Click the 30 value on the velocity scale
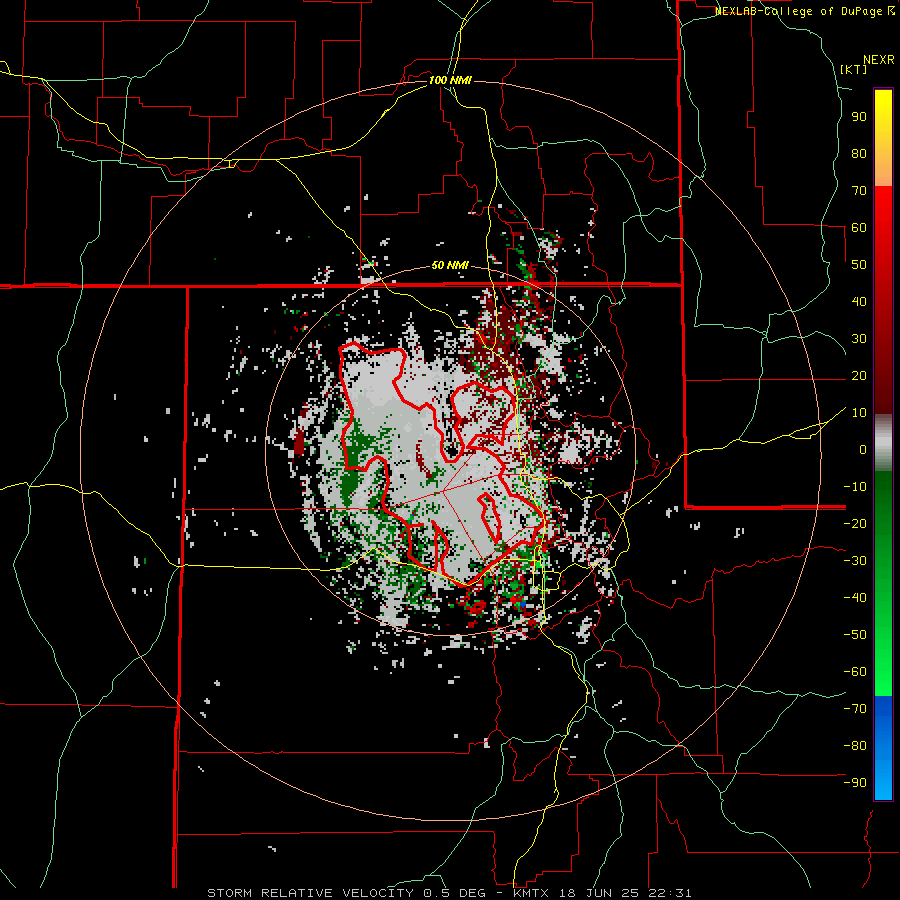The height and width of the screenshot is (900, 900). click(859, 339)
